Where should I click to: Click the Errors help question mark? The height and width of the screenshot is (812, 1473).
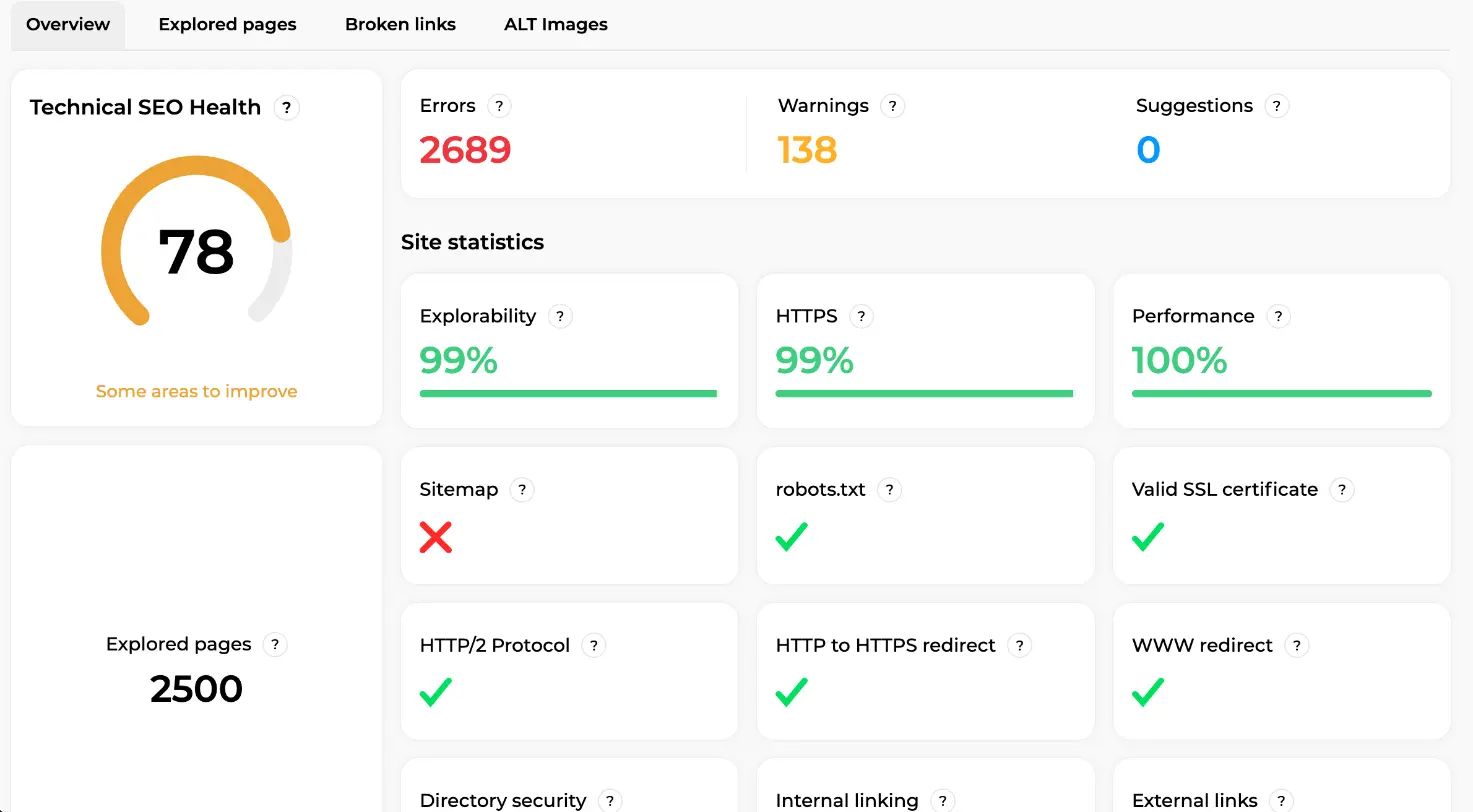499,106
